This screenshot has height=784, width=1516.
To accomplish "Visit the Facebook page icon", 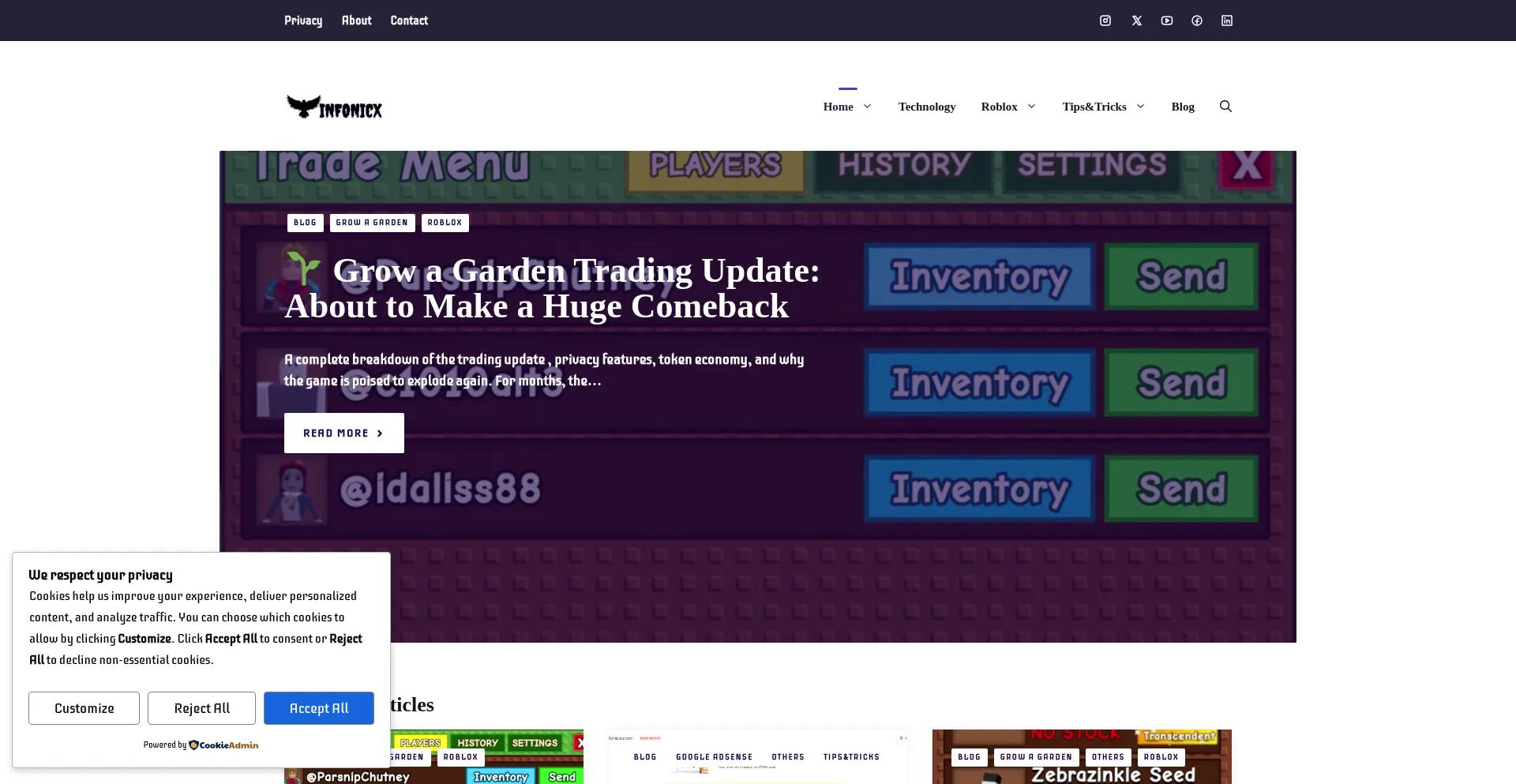I will click(1197, 21).
